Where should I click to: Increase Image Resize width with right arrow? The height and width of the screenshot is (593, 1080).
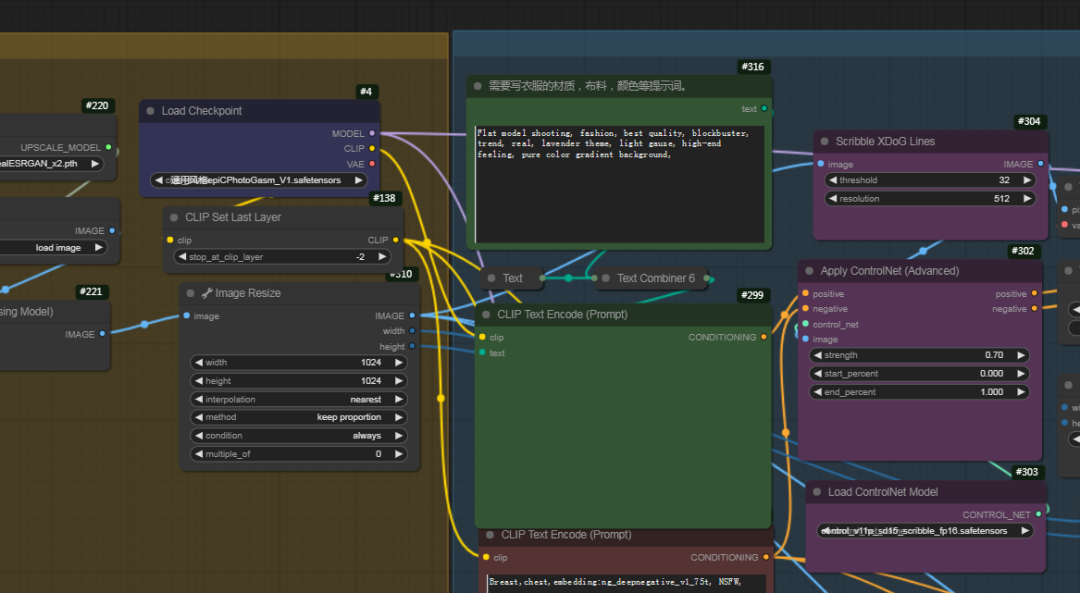pyautogui.click(x=398, y=362)
